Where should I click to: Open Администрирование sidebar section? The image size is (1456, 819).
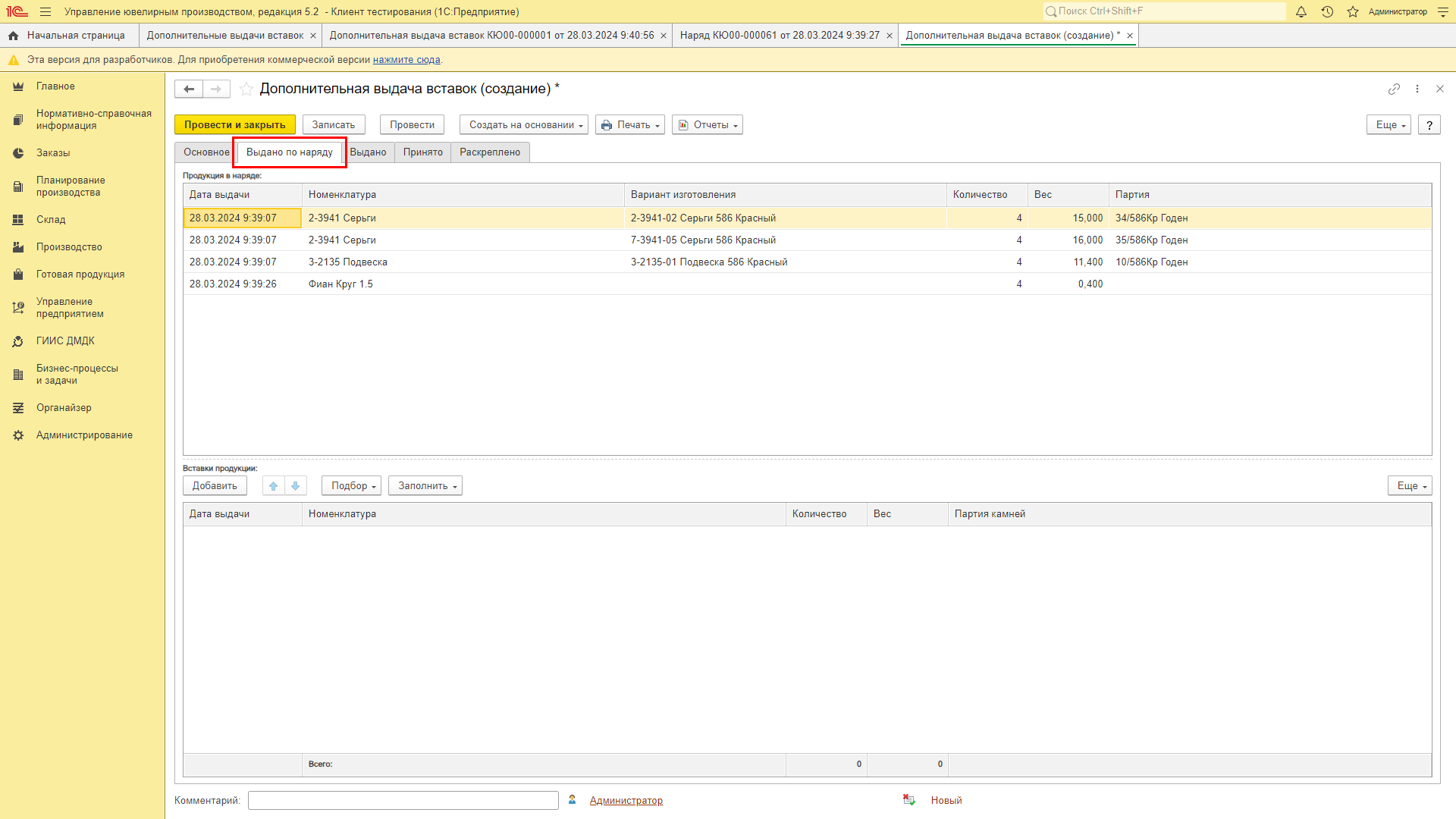coord(84,435)
